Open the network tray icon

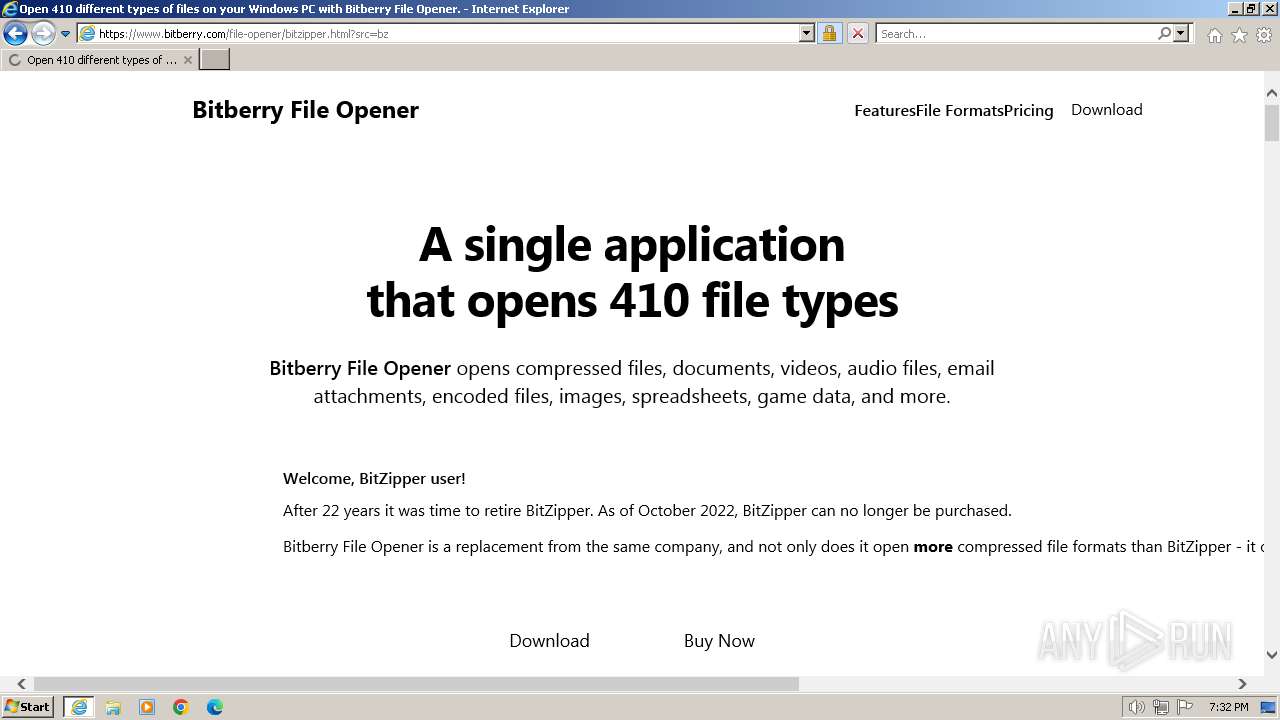tap(1161, 707)
